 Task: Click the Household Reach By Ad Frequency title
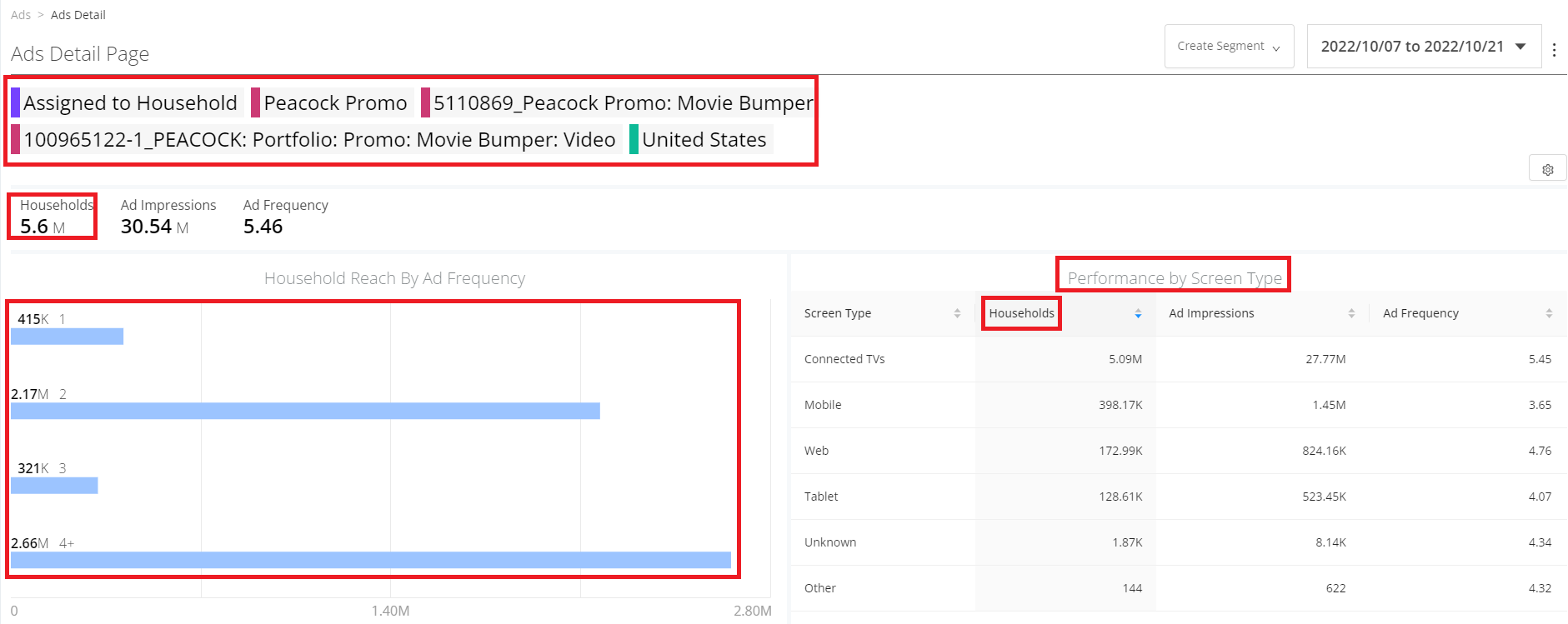[x=394, y=278]
